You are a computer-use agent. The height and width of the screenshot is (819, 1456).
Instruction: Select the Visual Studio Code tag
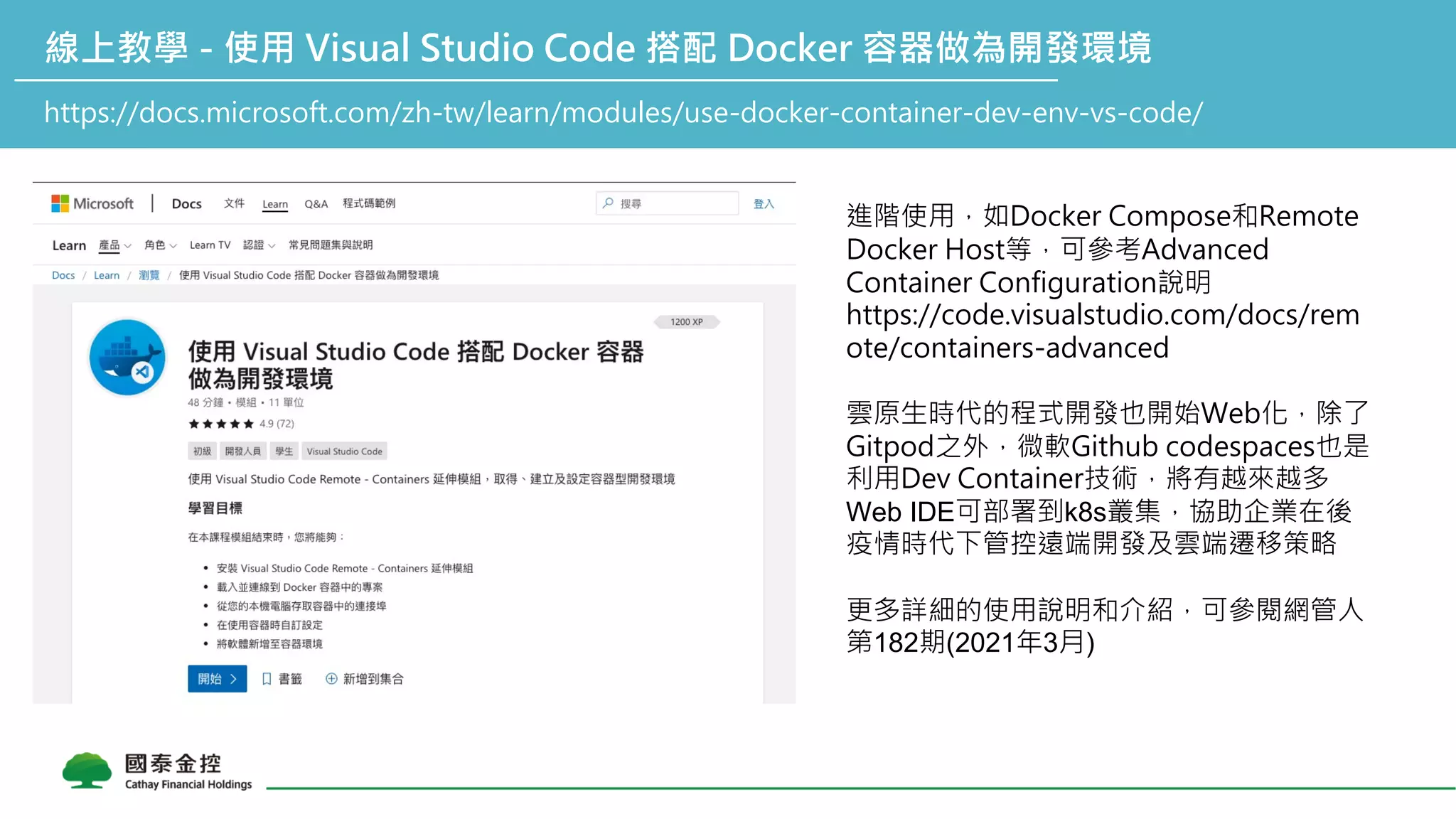tap(344, 451)
